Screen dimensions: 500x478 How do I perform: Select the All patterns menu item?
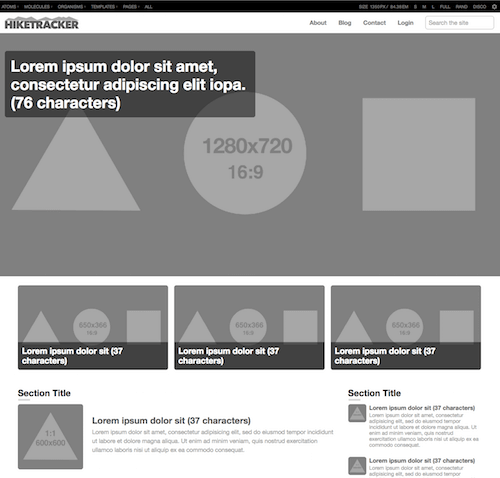point(148,7)
